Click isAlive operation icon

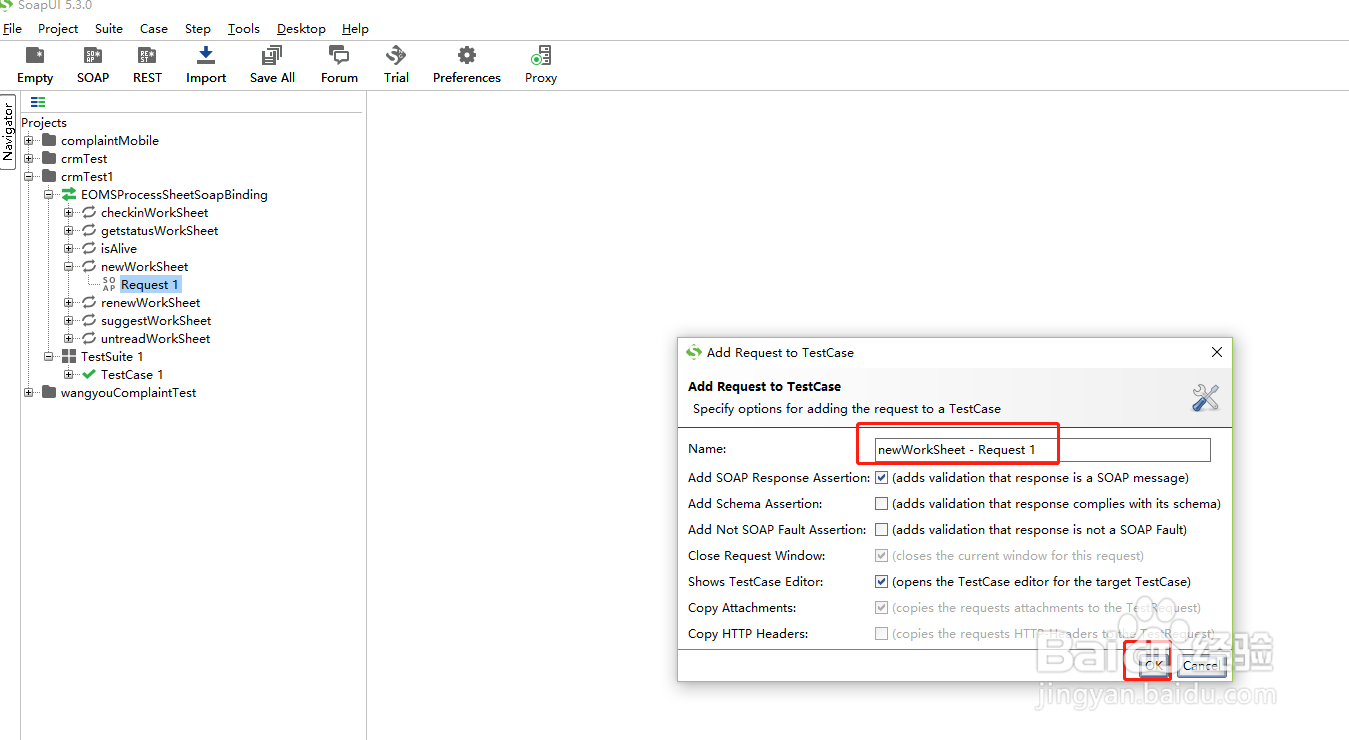click(x=89, y=248)
